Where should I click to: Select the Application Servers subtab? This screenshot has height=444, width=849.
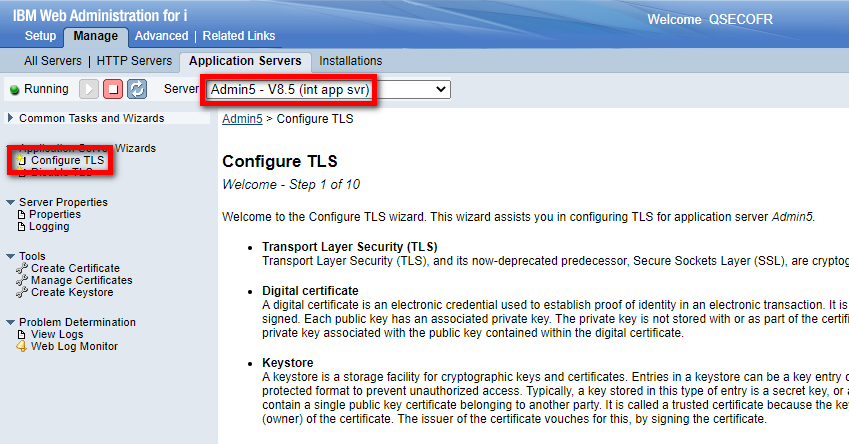(x=245, y=61)
